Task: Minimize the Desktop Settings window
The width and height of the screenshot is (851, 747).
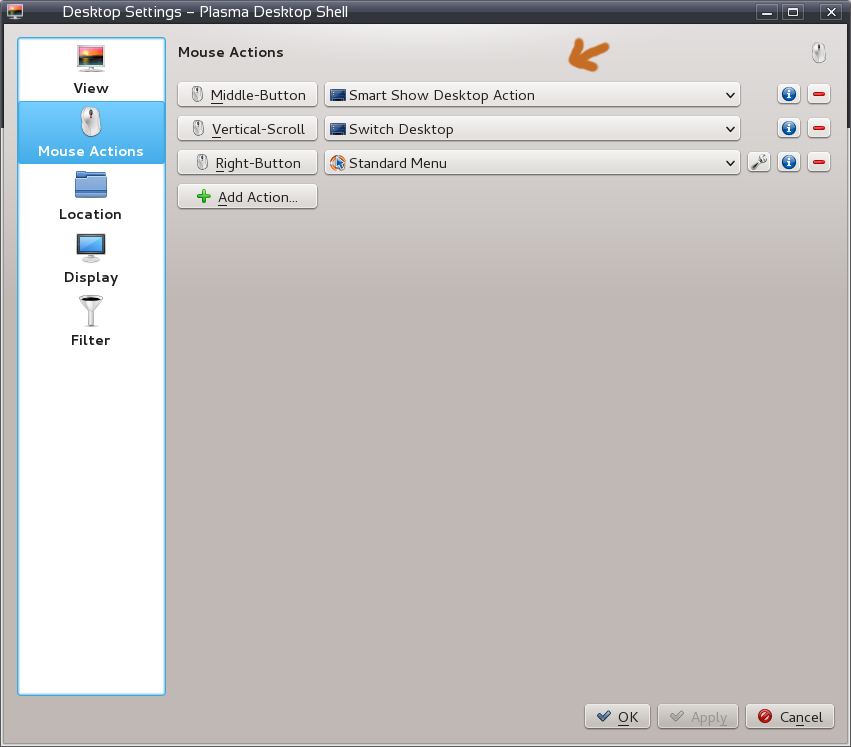Action: tap(767, 12)
